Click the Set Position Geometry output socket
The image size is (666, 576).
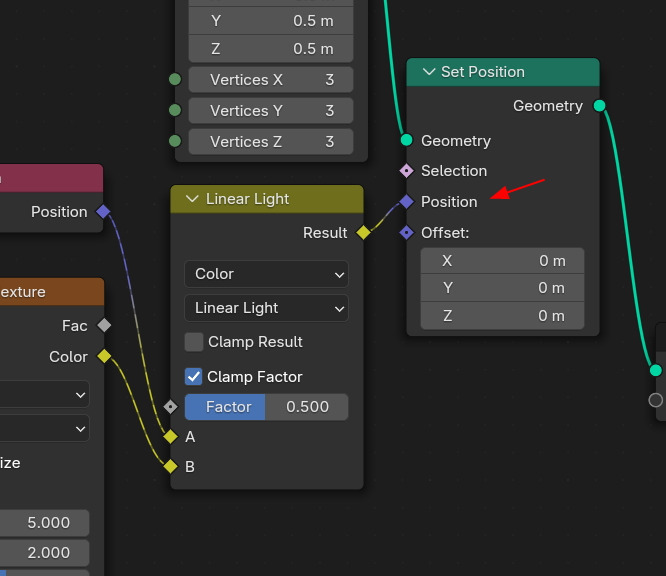599,105
